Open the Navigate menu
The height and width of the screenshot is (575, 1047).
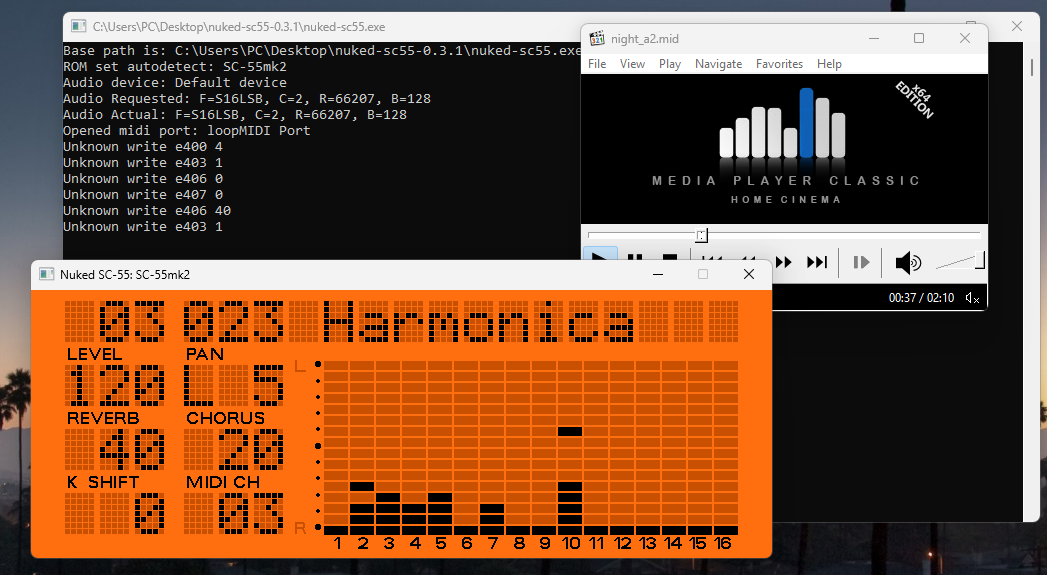(718, 63)
